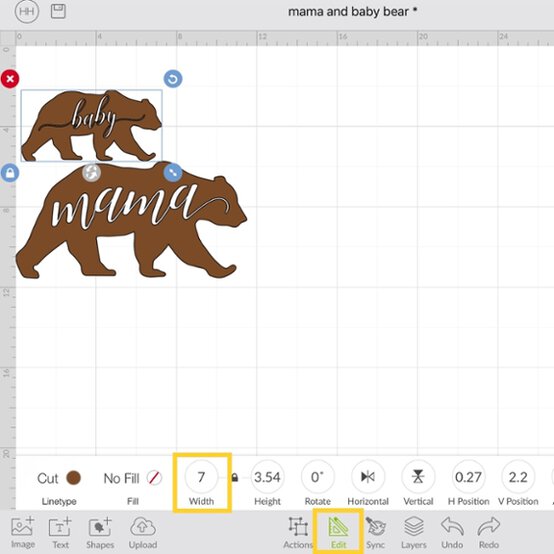This screenshot has width=554, height=554.
Task: Edit the Rotate value 0°
Action: click(x=317, y=477)
